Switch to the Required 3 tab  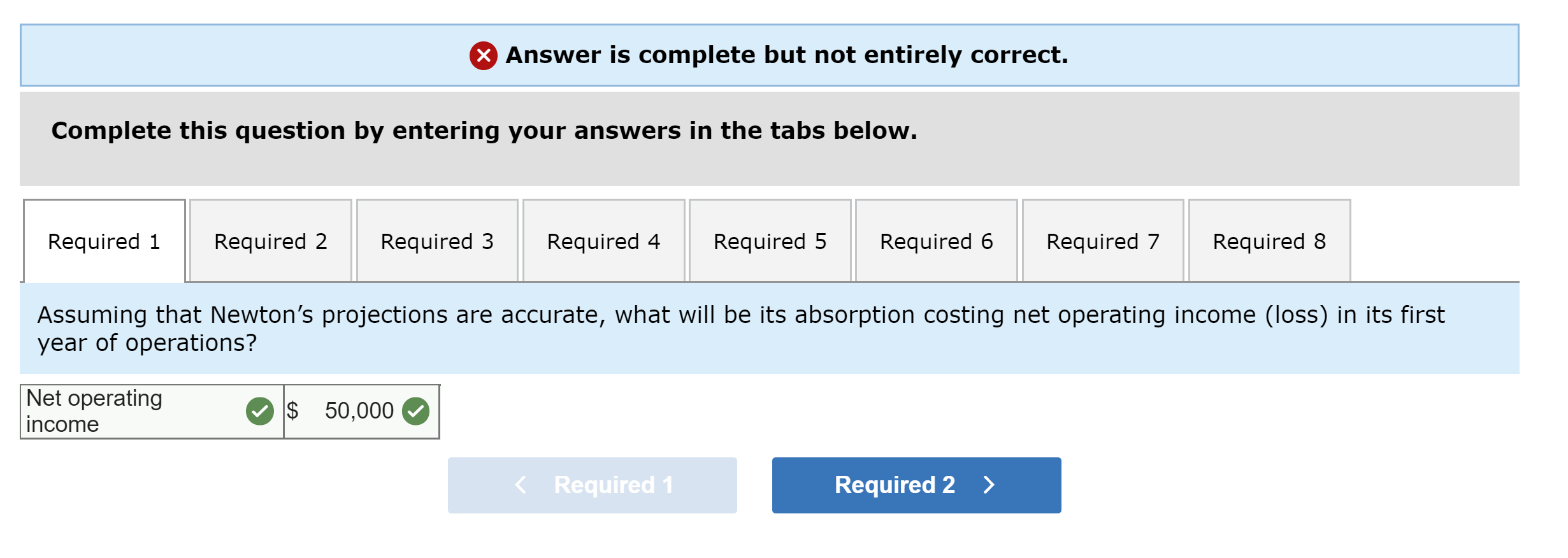click(x=436, y=241)
